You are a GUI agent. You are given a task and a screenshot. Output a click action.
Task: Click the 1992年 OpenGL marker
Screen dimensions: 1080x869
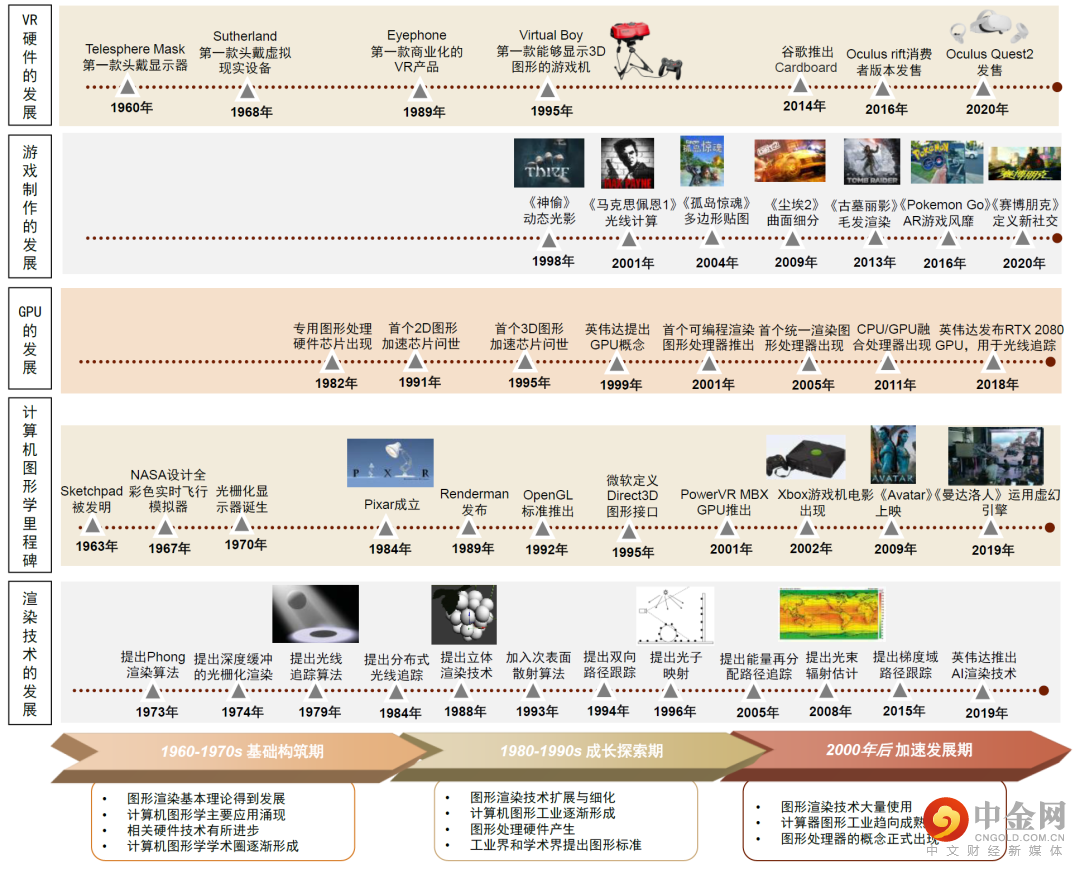coord(543,528)
